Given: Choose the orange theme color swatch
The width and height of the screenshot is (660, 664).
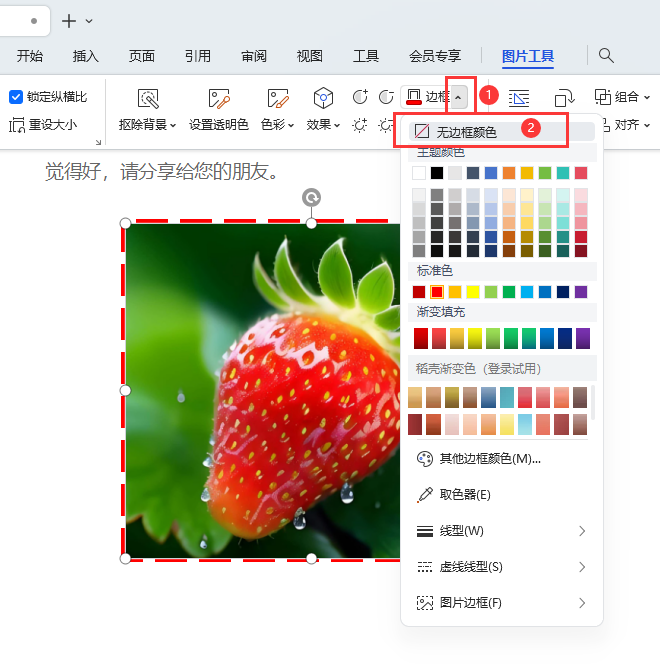Looking at the screenshot, I should point(509,173).
